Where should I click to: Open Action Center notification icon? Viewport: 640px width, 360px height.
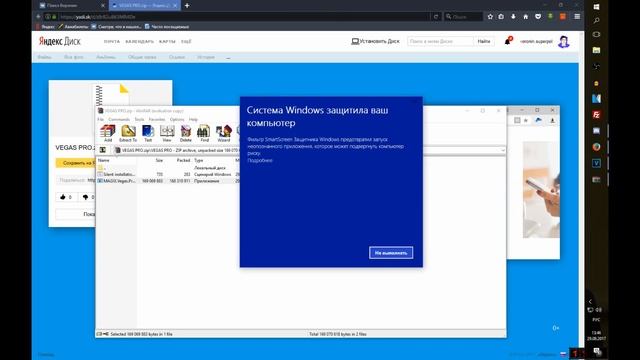click(x=597, y=351)
